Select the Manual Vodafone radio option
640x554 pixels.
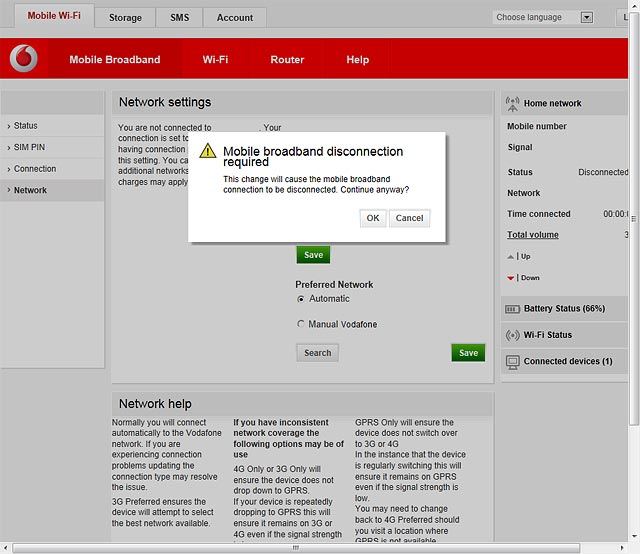[x=301, y=324]
